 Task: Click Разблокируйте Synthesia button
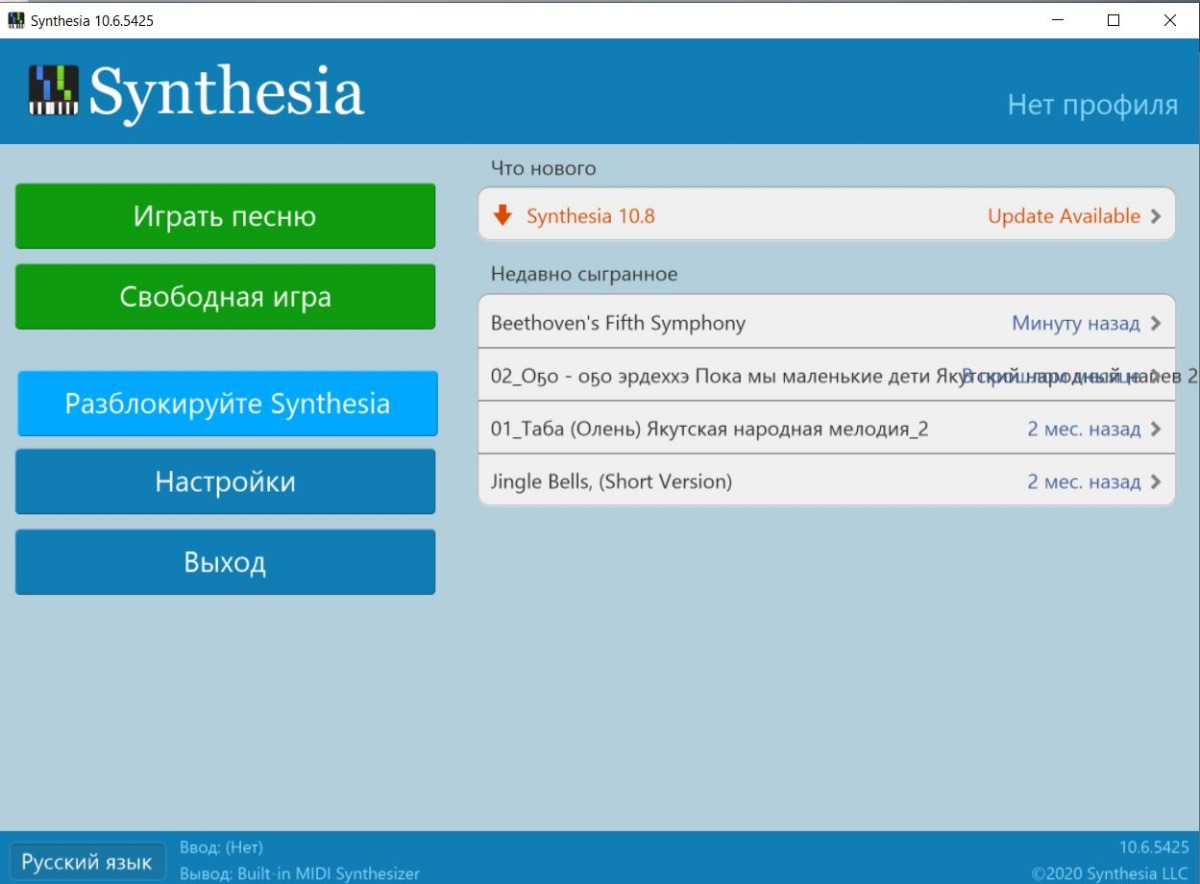[228, 404]
